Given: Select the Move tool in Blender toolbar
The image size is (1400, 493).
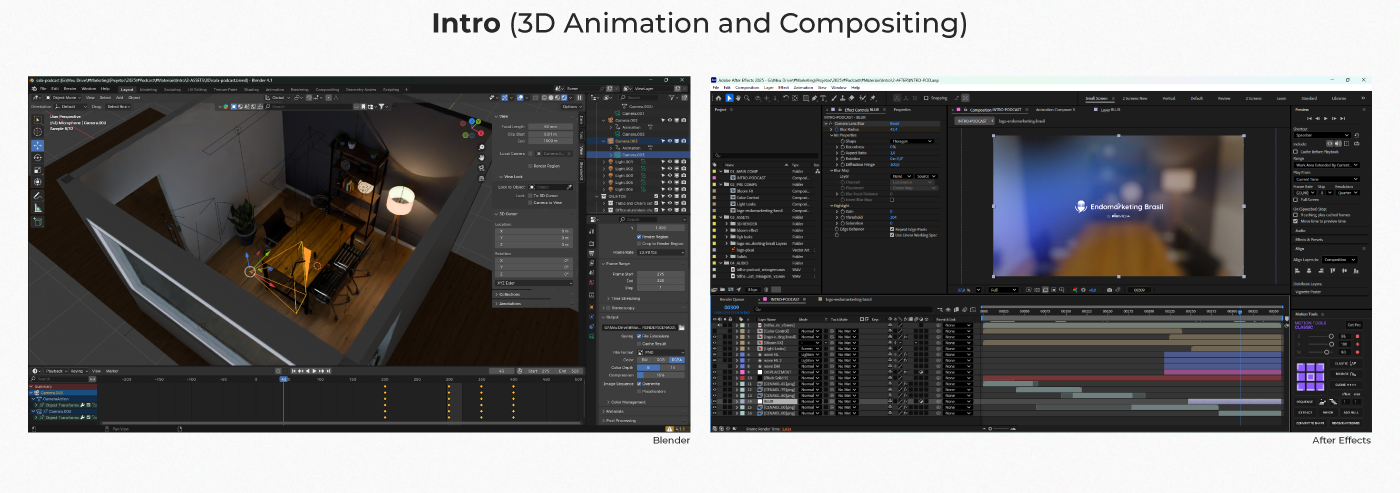Looking at the screenshot, I should pyautogui.click(x=38, y=146).
